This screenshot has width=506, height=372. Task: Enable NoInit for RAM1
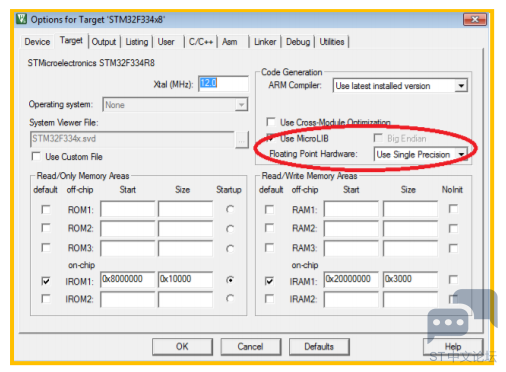453,209
